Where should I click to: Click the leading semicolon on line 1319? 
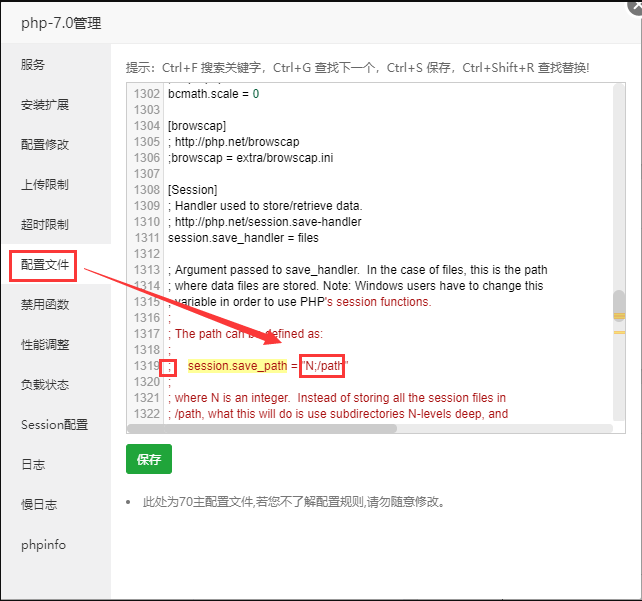[169, 367]
